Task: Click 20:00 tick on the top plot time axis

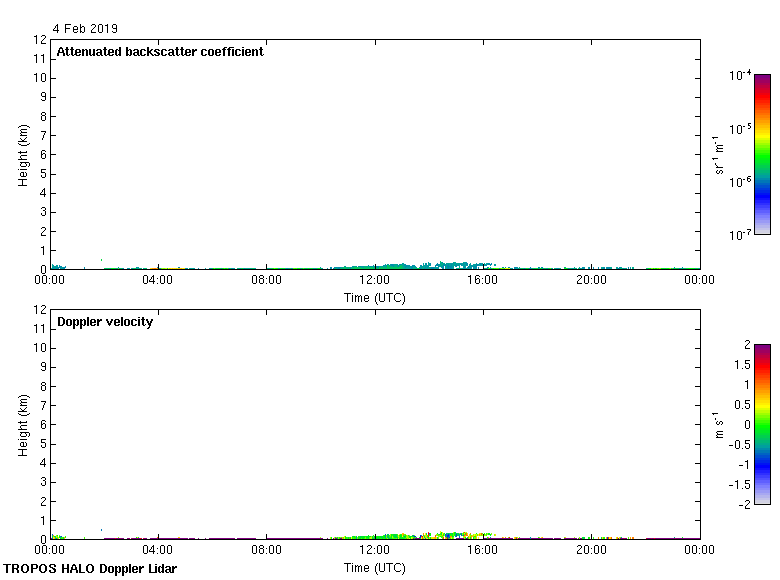Action: click(x=591, y=281)
